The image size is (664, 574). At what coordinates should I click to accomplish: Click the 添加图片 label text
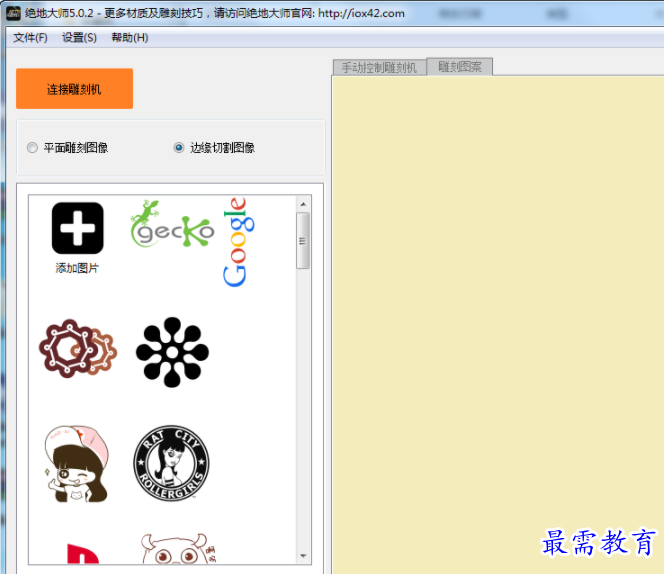tap(77, 268)
